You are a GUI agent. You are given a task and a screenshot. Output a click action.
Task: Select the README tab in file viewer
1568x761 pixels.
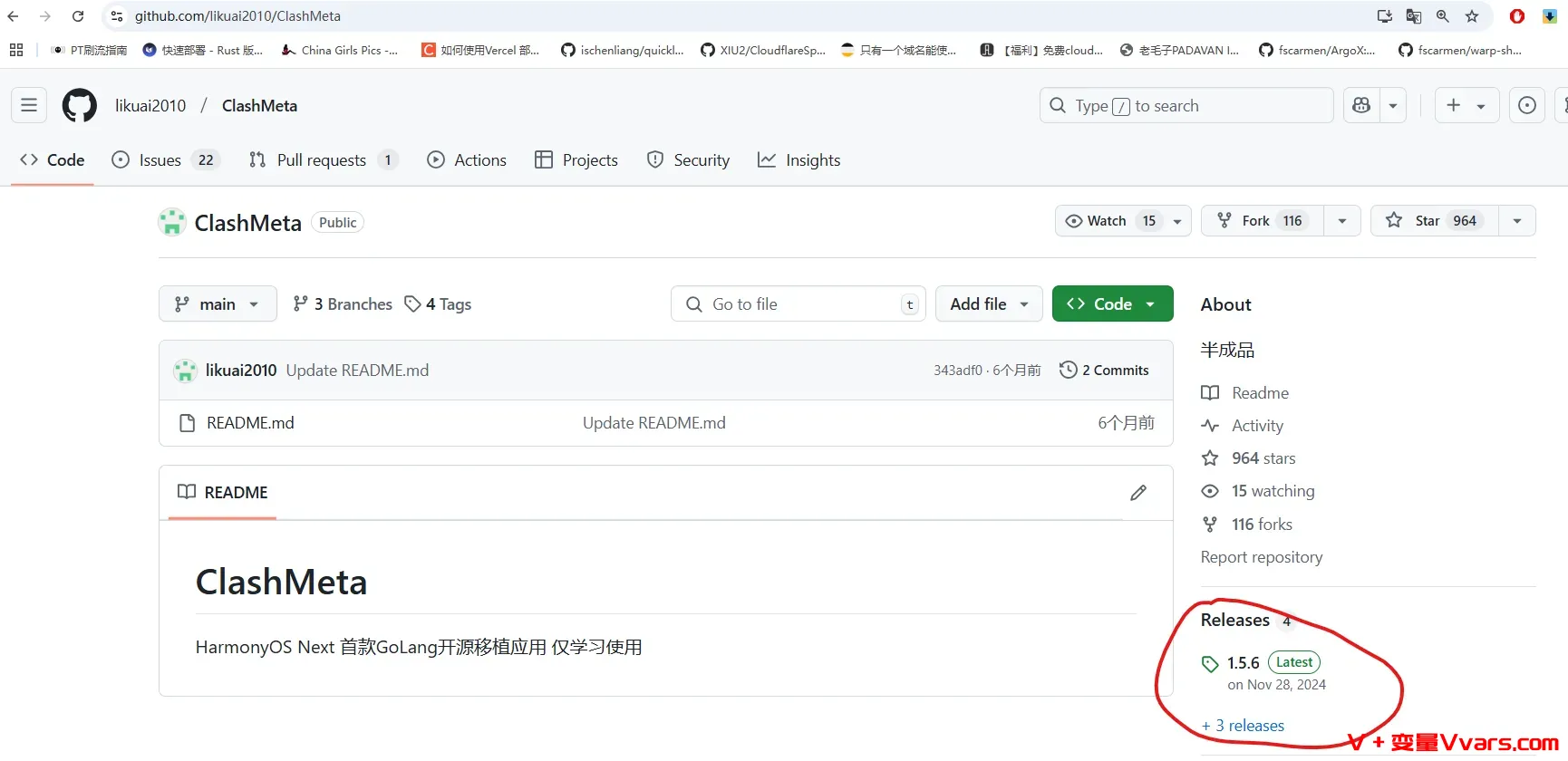click(x=223, y=493)
